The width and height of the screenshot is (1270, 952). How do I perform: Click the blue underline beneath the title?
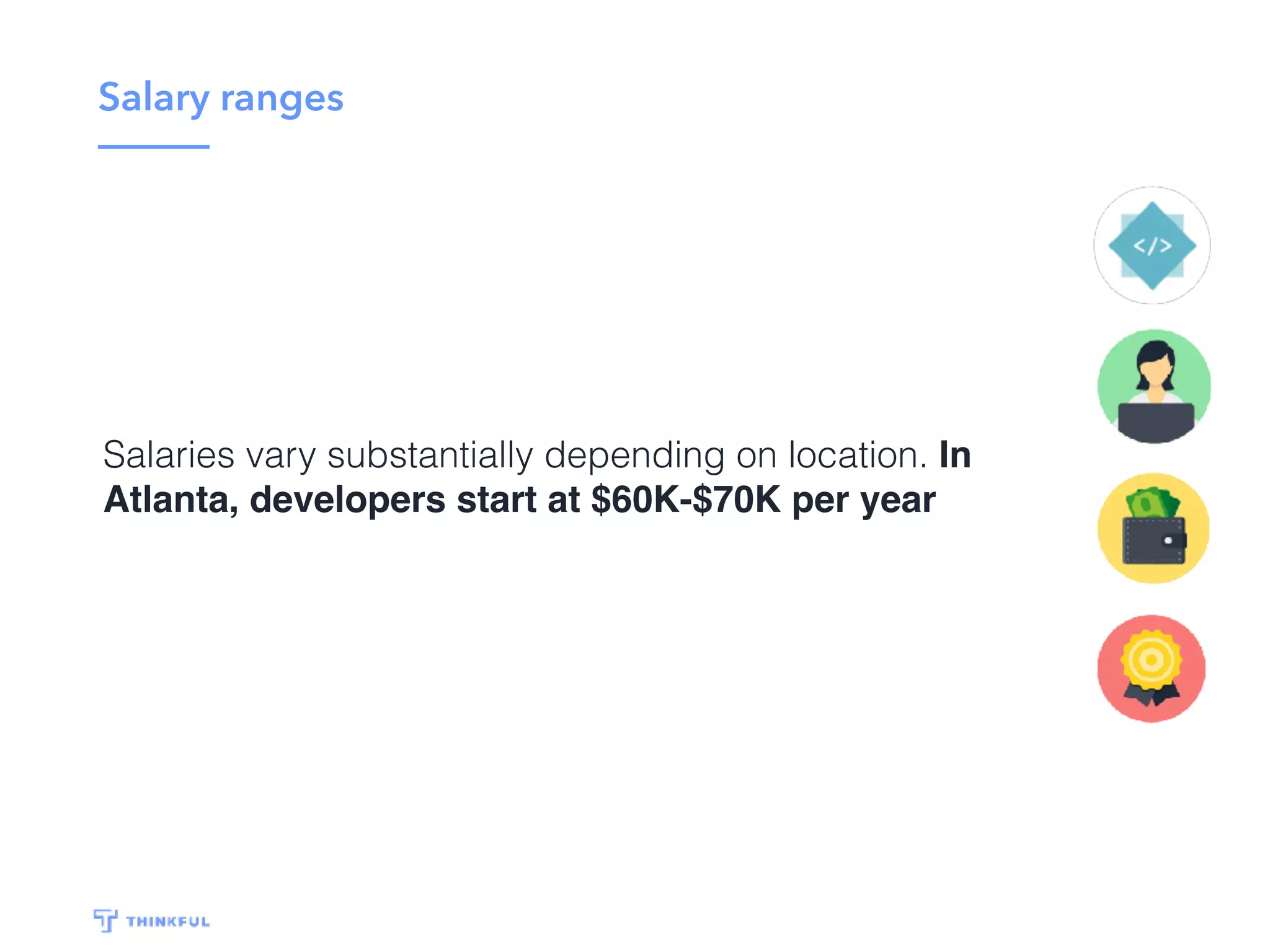[x=154, y=146]
